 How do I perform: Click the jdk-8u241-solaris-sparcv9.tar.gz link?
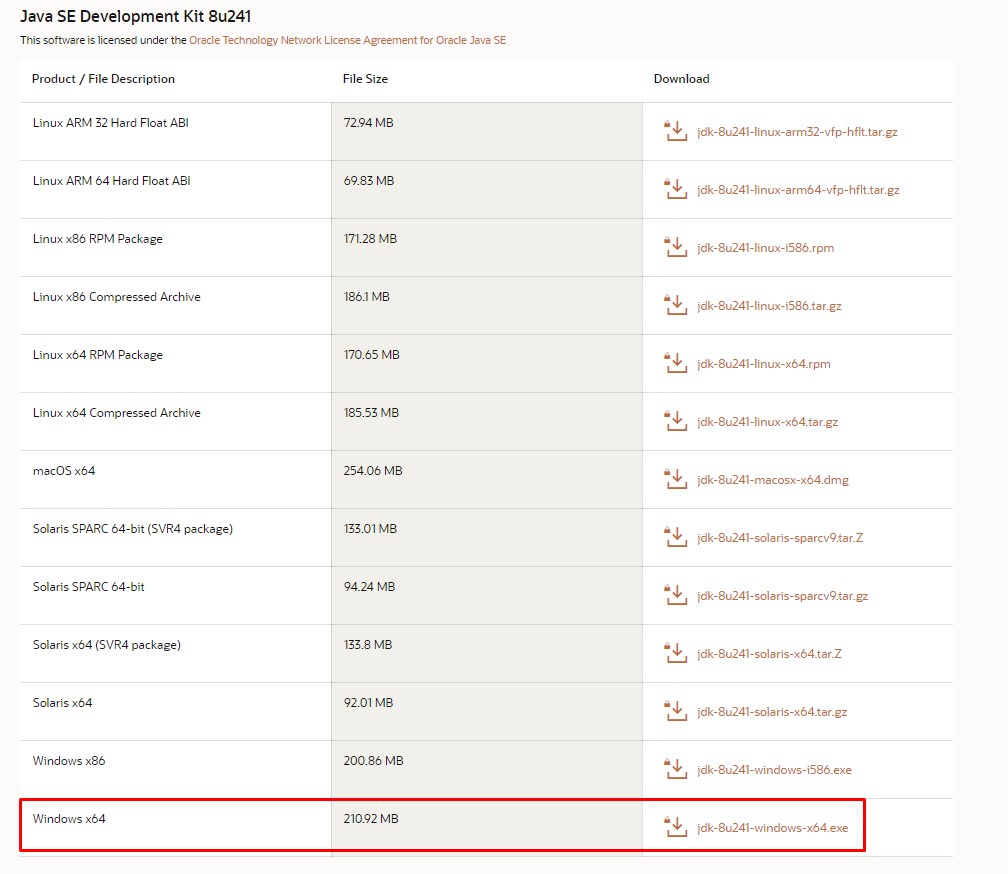click(782, 596)
